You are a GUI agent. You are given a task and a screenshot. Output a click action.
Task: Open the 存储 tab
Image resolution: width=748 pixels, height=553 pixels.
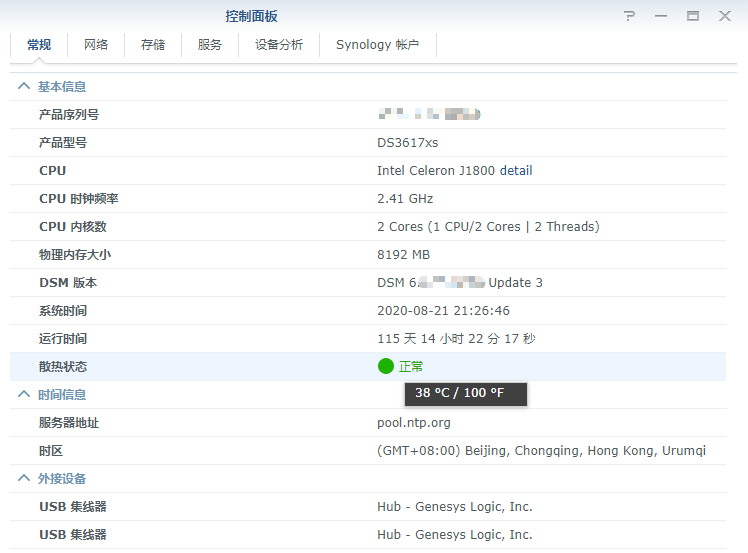click(x=153, y=45)
